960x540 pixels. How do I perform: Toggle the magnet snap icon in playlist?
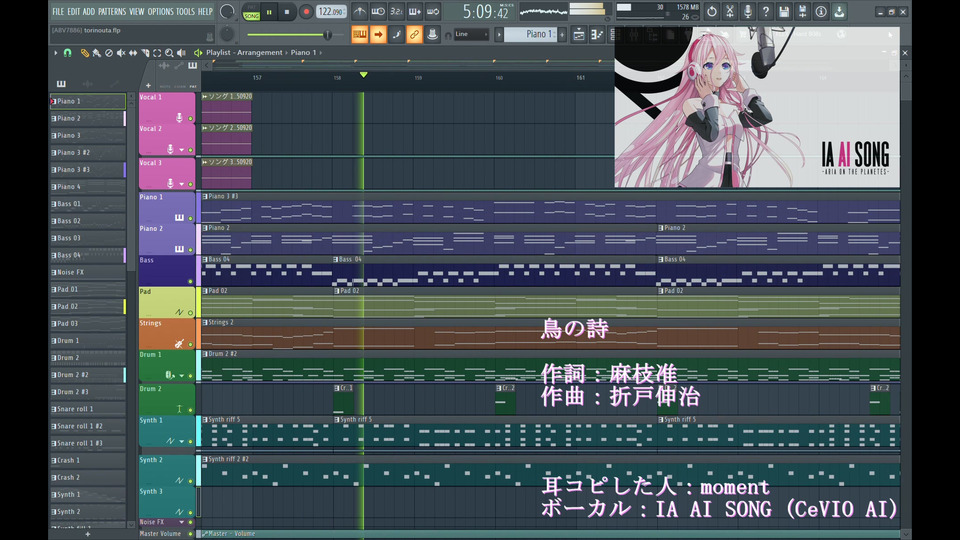pyautogui.click(x=67, y=53)
